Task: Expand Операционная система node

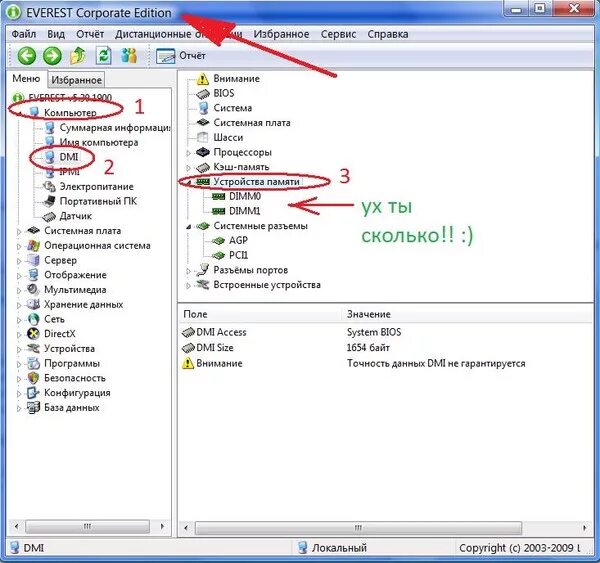Action: (18, 246)
